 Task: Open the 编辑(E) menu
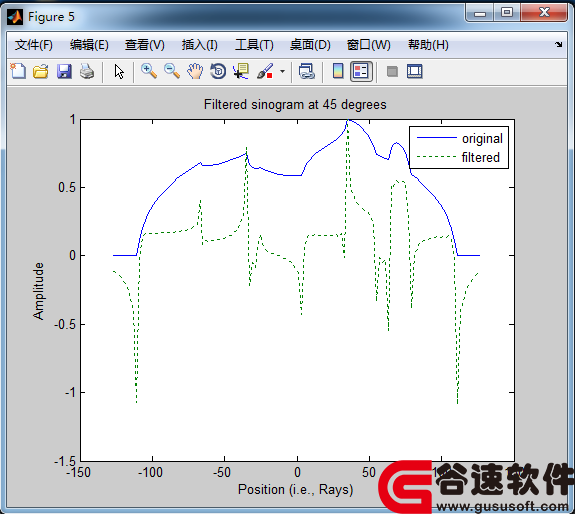[x=89, y=45]
